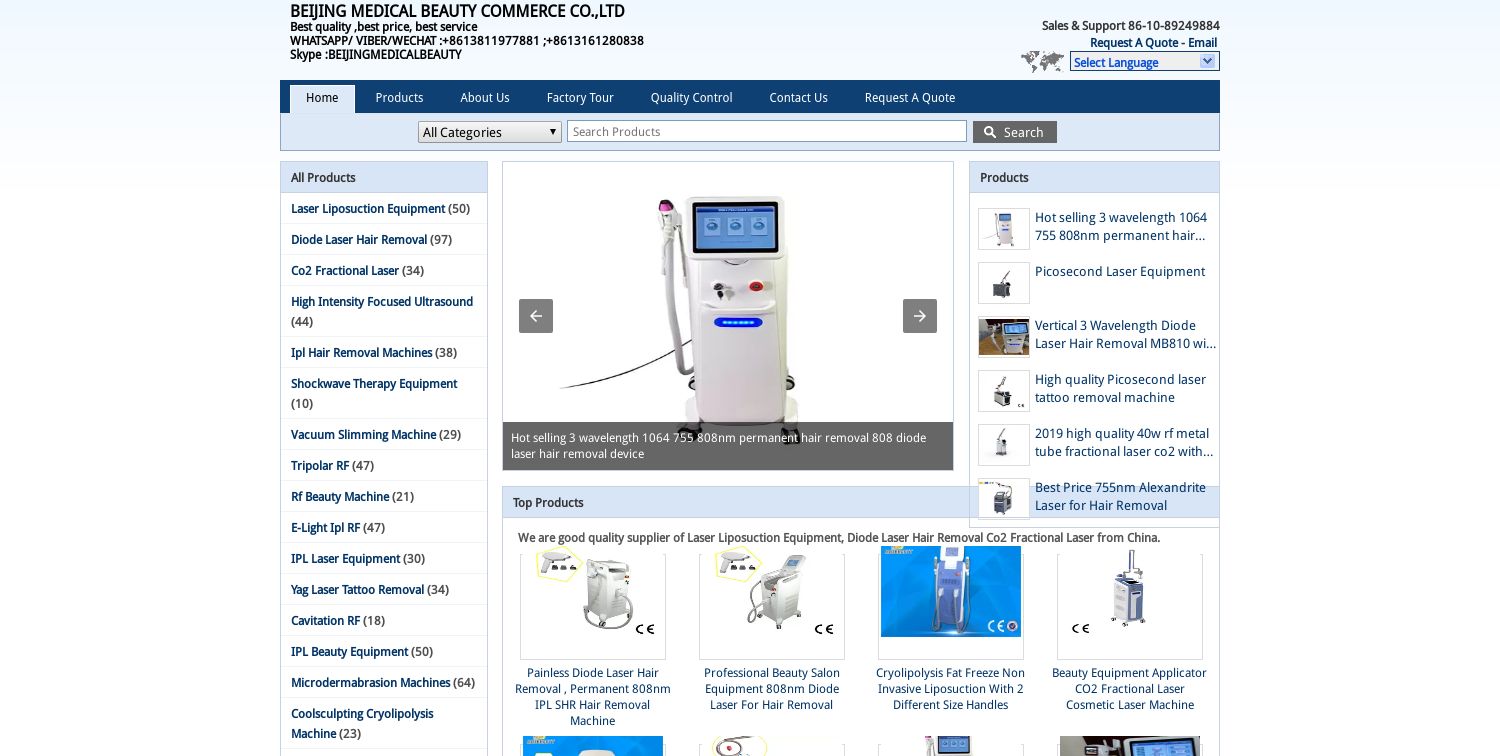
Task: Open the Products menu item
Action: (x=399, y=98)
